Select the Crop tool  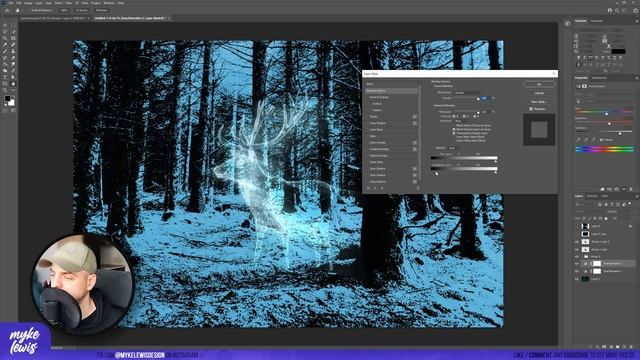[x=5, y=38]
